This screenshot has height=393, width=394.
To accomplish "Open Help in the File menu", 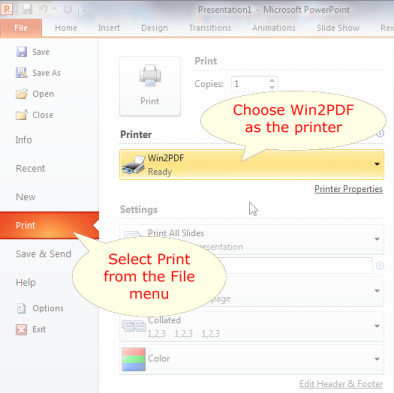I will [x=26, y=283].
